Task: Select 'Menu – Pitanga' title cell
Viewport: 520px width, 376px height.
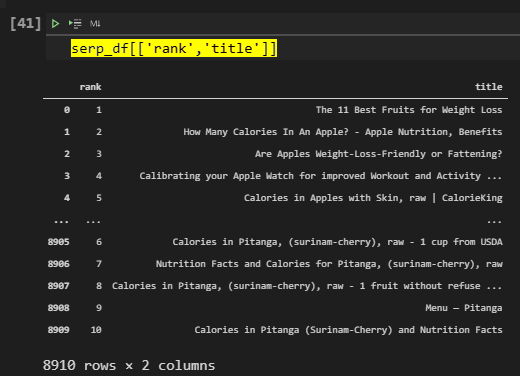Action: coord(464,308)
